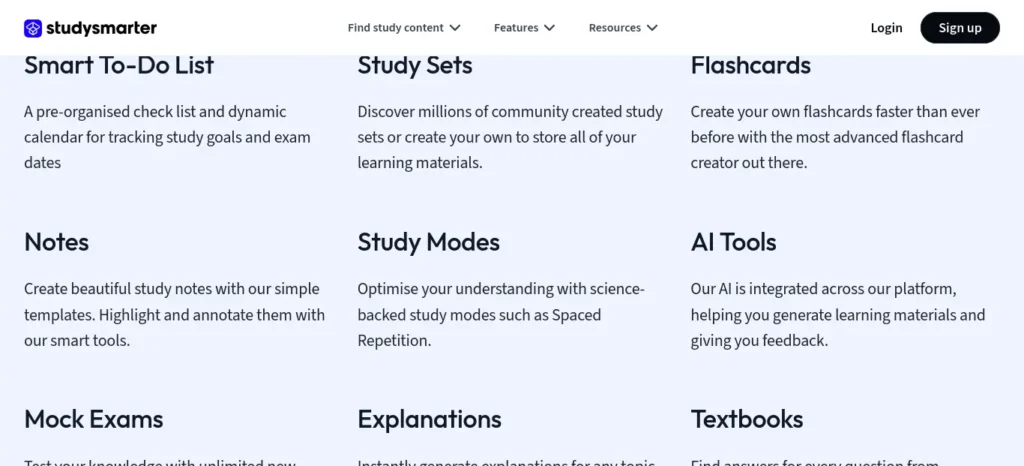
Task: Expand the Features dropdown arrow
Action: click(549, 28)
